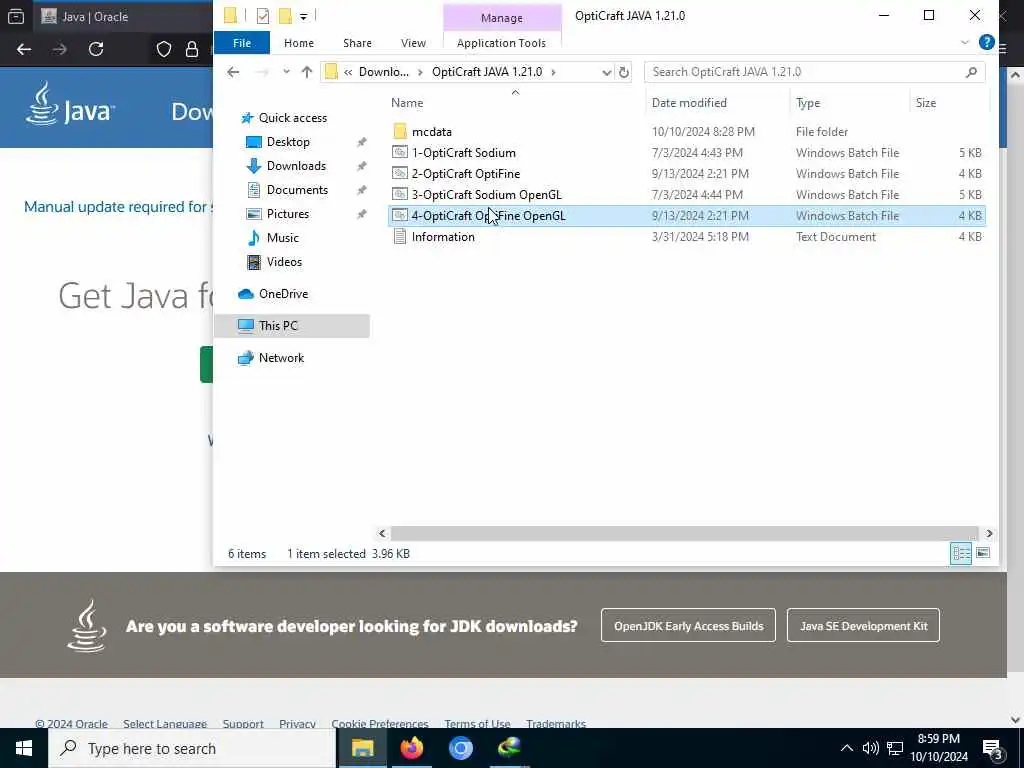Open the mcdata folder icon
Screen dimensions: 1024x768
coord(400,131)
